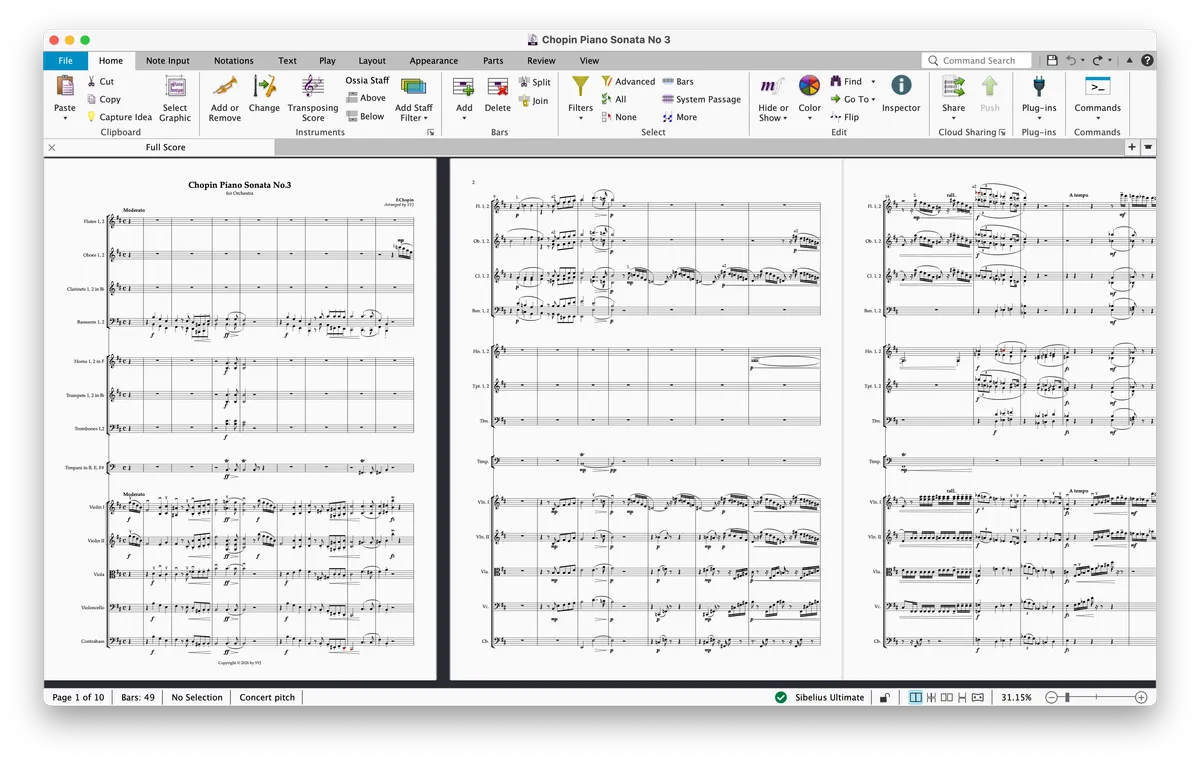The height and width of the screenshot is (763, 1200).
Task: Click the Cut scissors icon
Action: click(x=92, y=82)
